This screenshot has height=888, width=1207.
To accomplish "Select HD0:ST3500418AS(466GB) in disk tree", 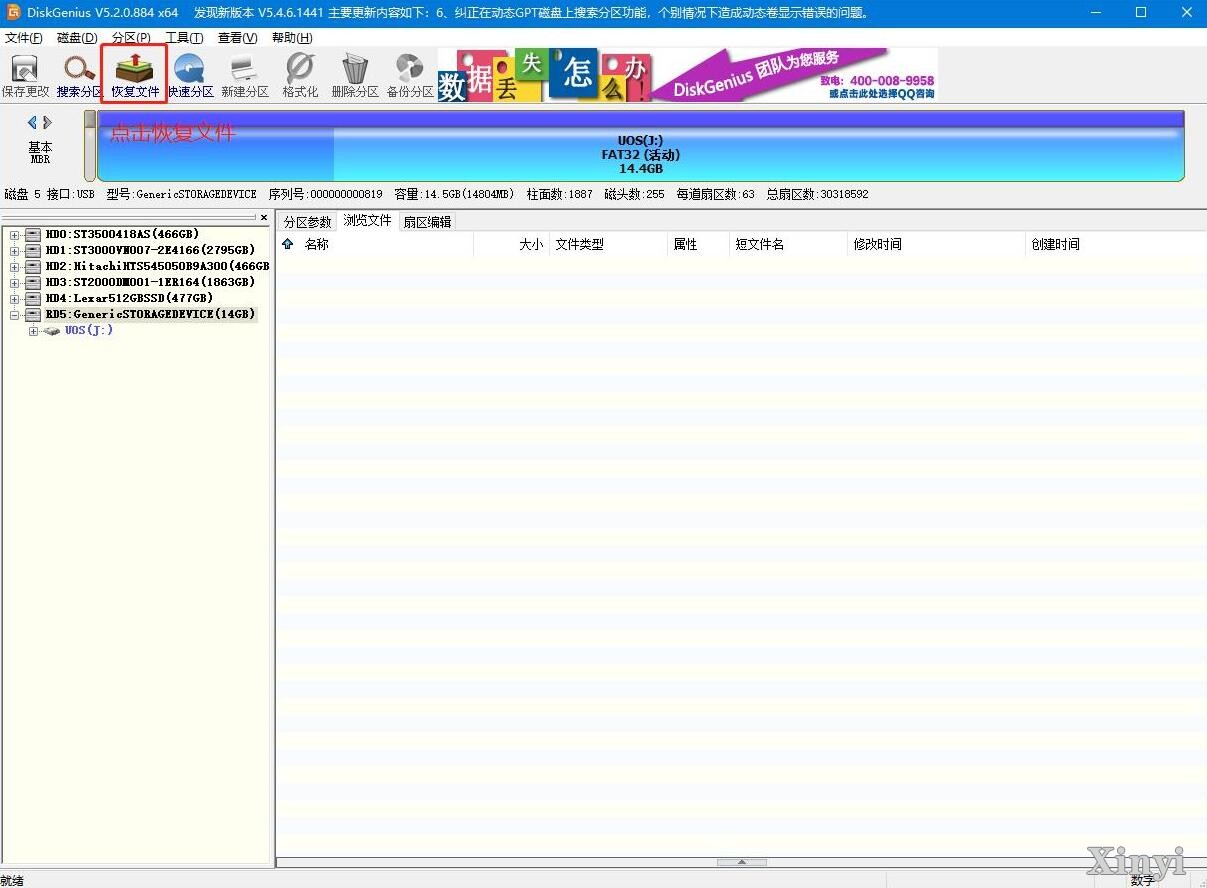I will click(122, 234).
